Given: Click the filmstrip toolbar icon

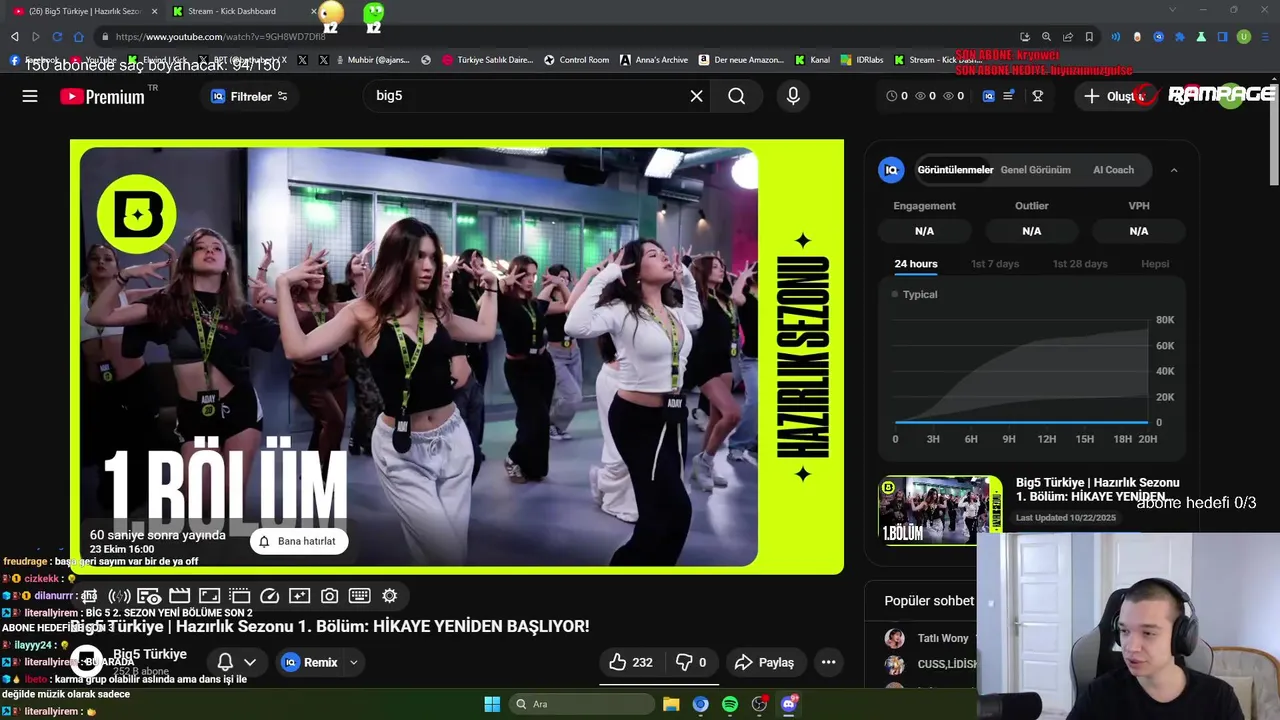Looking at the screenshot, I should click(239, 596).
